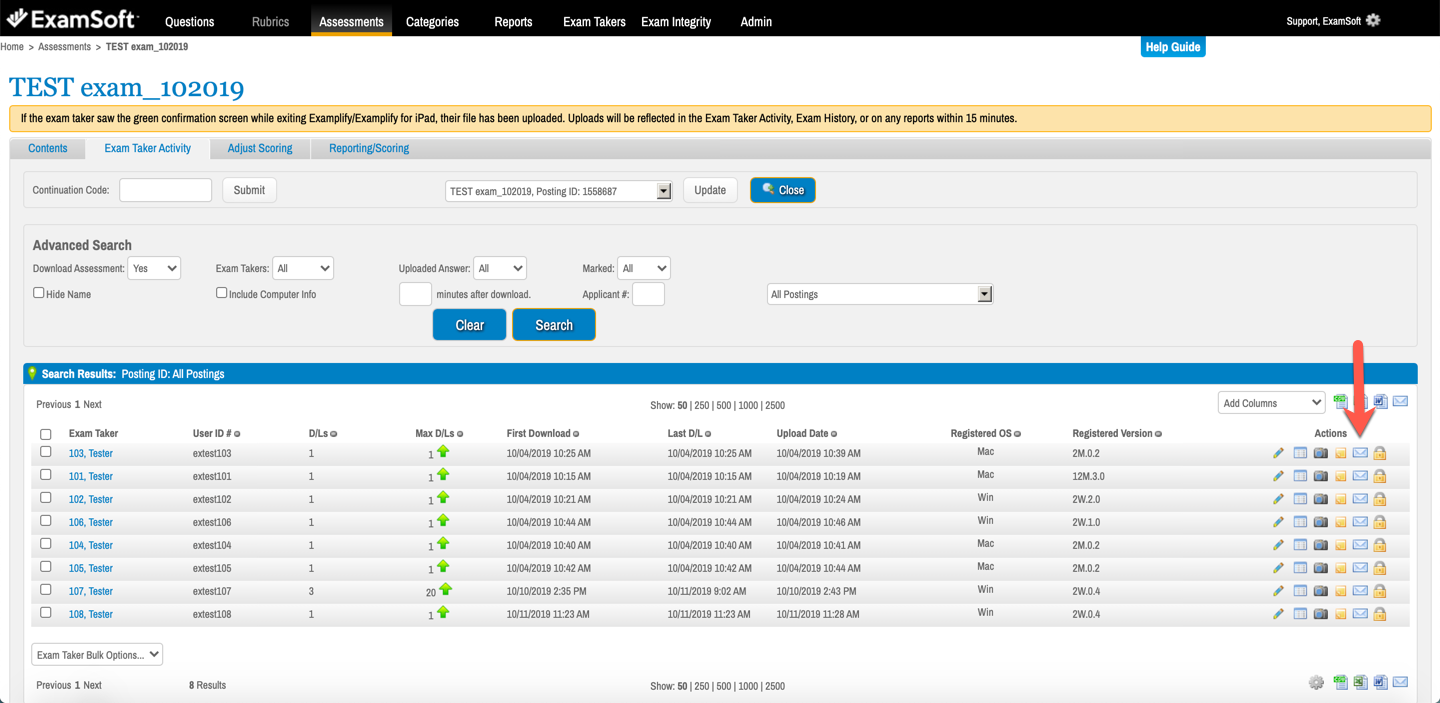Open the table view icon for 108, Tester
This screenshot has width=1440, height=703.
(1300, 614)
